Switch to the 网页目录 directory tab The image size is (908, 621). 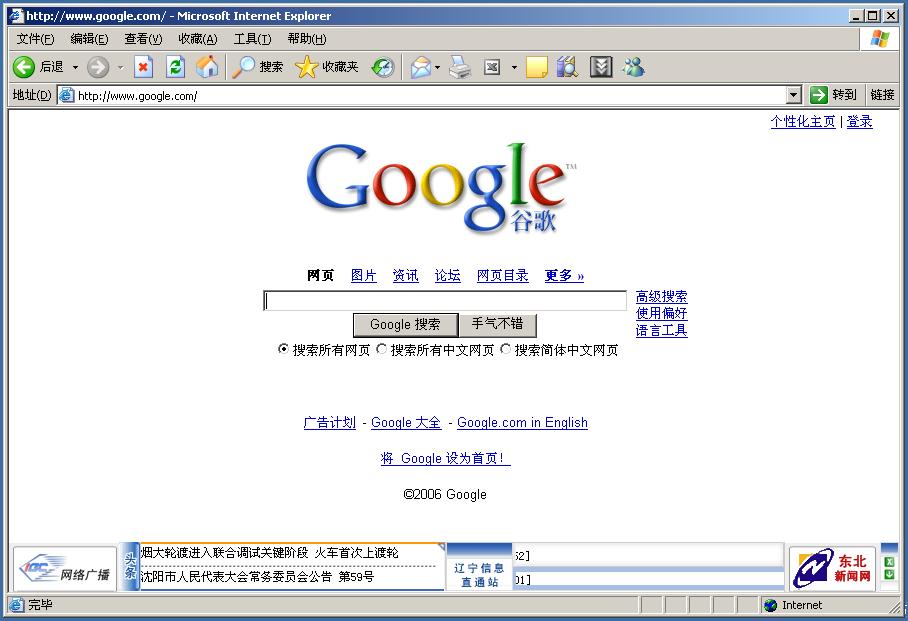click(503, 276)
